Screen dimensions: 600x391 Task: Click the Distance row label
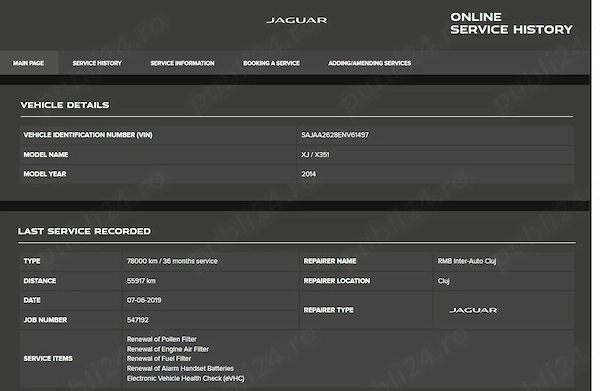pos(39,281)
